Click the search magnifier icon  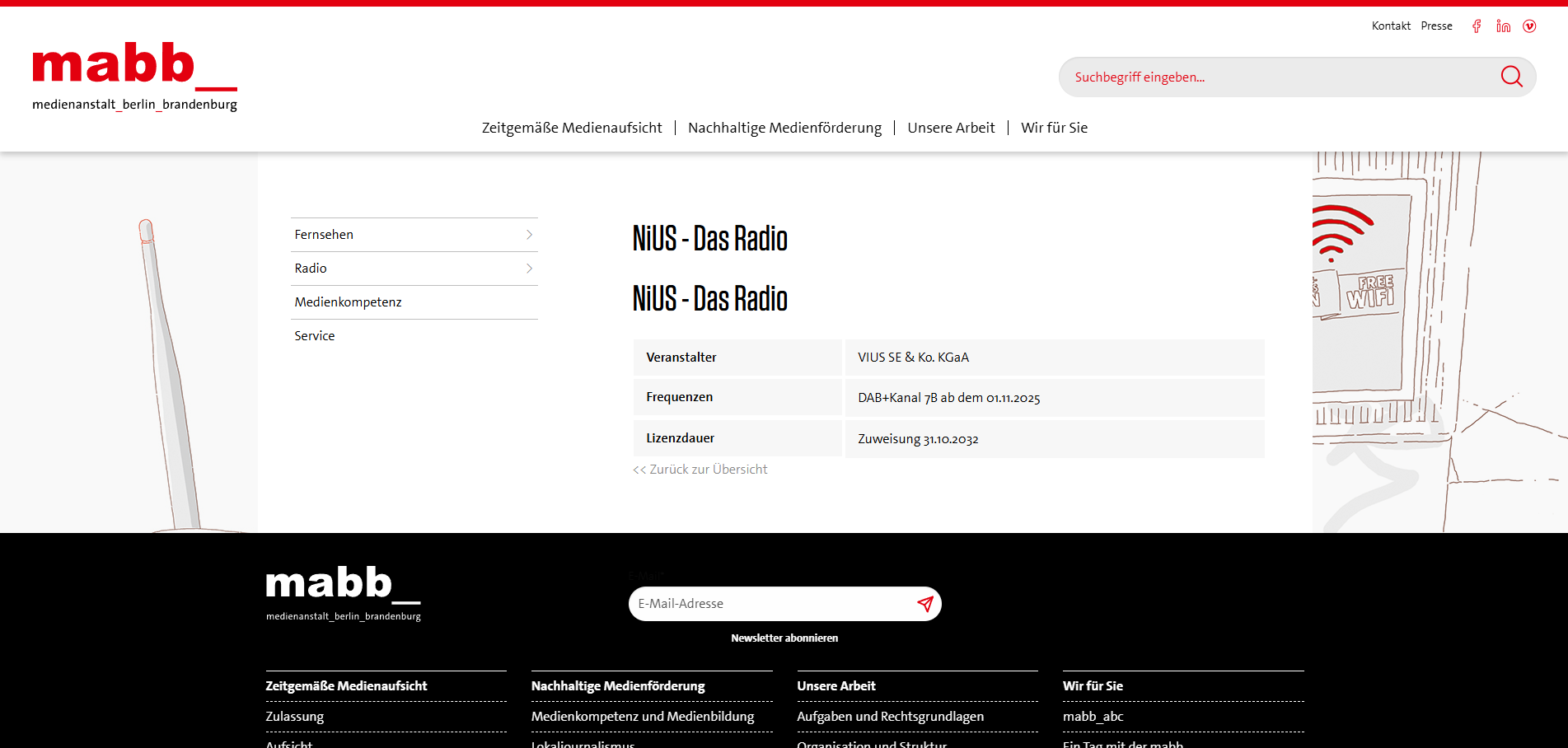[1511, 77]
